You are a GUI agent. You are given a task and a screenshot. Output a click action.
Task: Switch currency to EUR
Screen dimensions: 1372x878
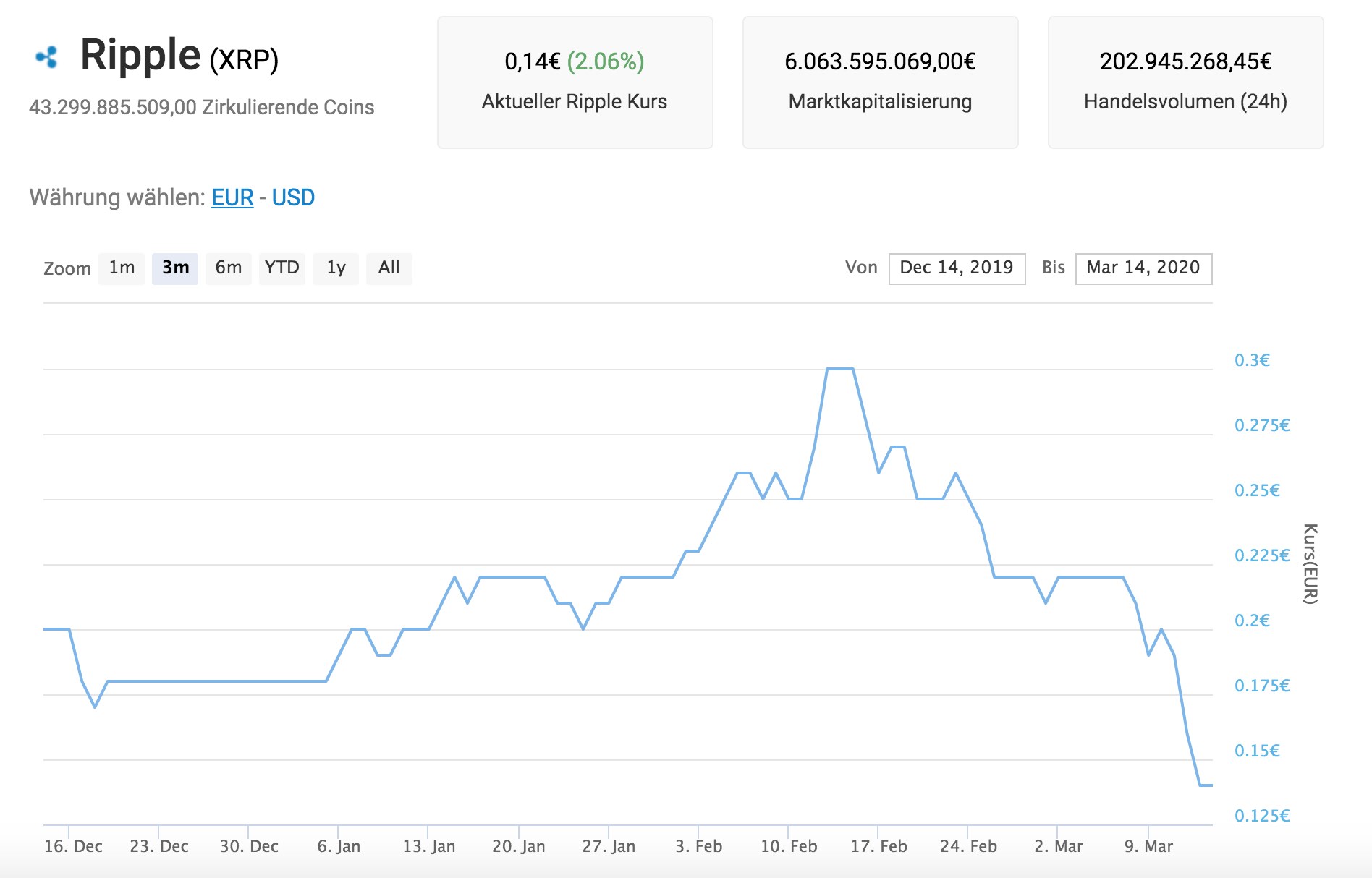pos(232,197)
